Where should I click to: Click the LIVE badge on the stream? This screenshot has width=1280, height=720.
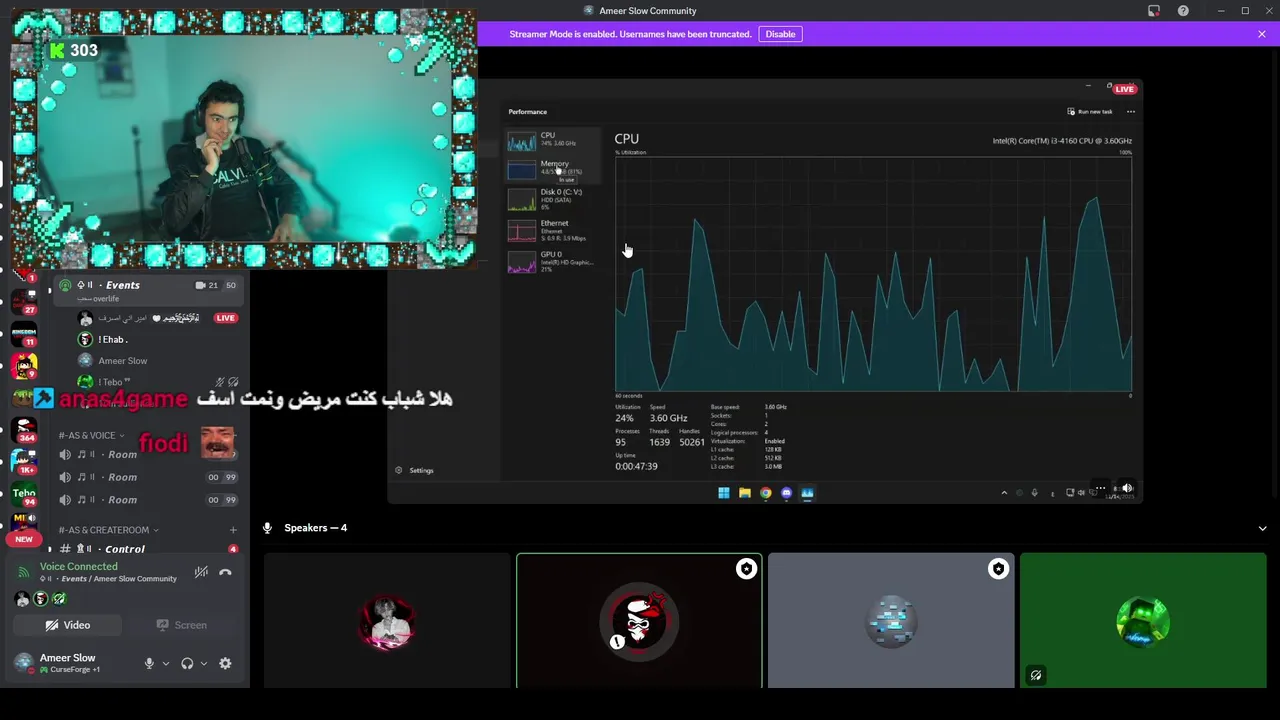[x=1125, y=89]
